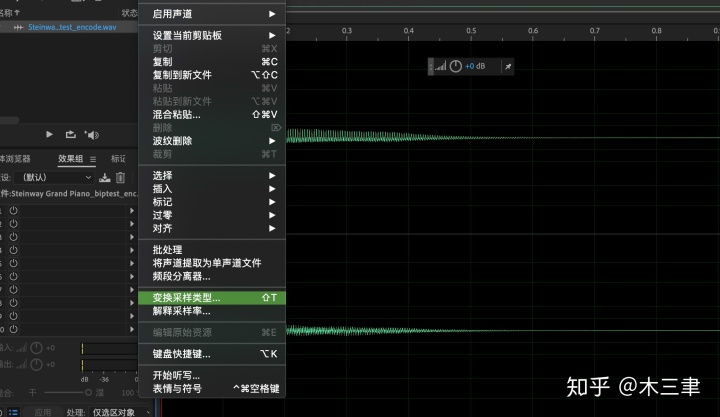
Task: Expand the 对齐 submenu
Action: (212, 228)
